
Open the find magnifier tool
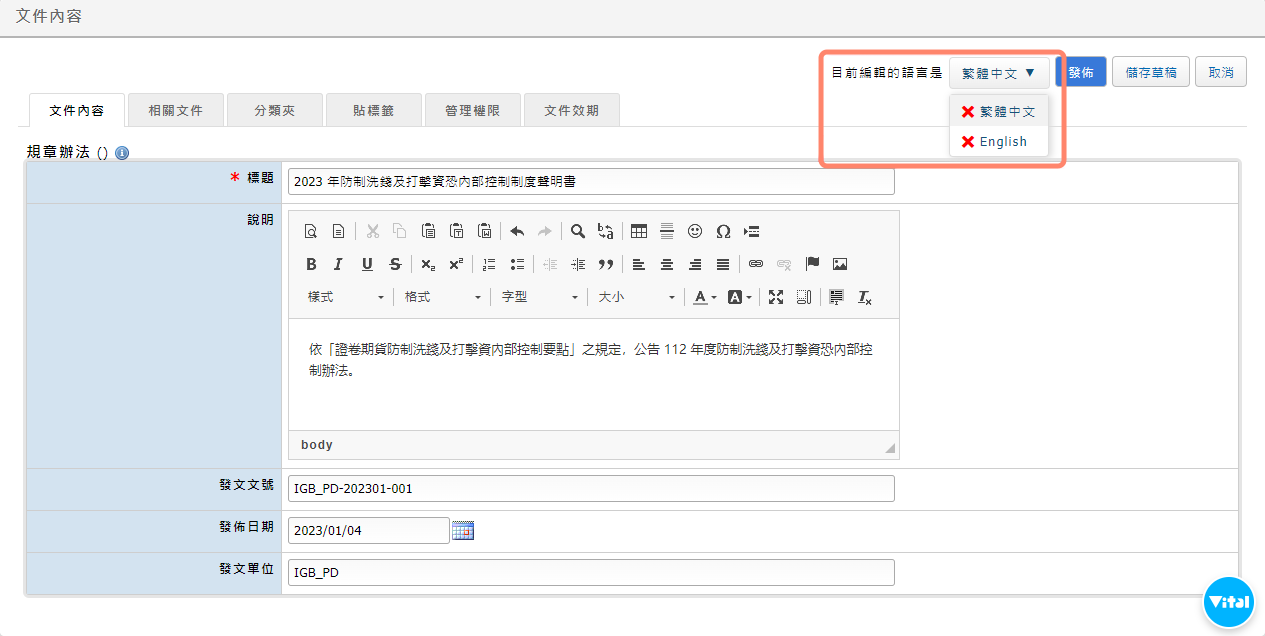click(x=578, y=231)
